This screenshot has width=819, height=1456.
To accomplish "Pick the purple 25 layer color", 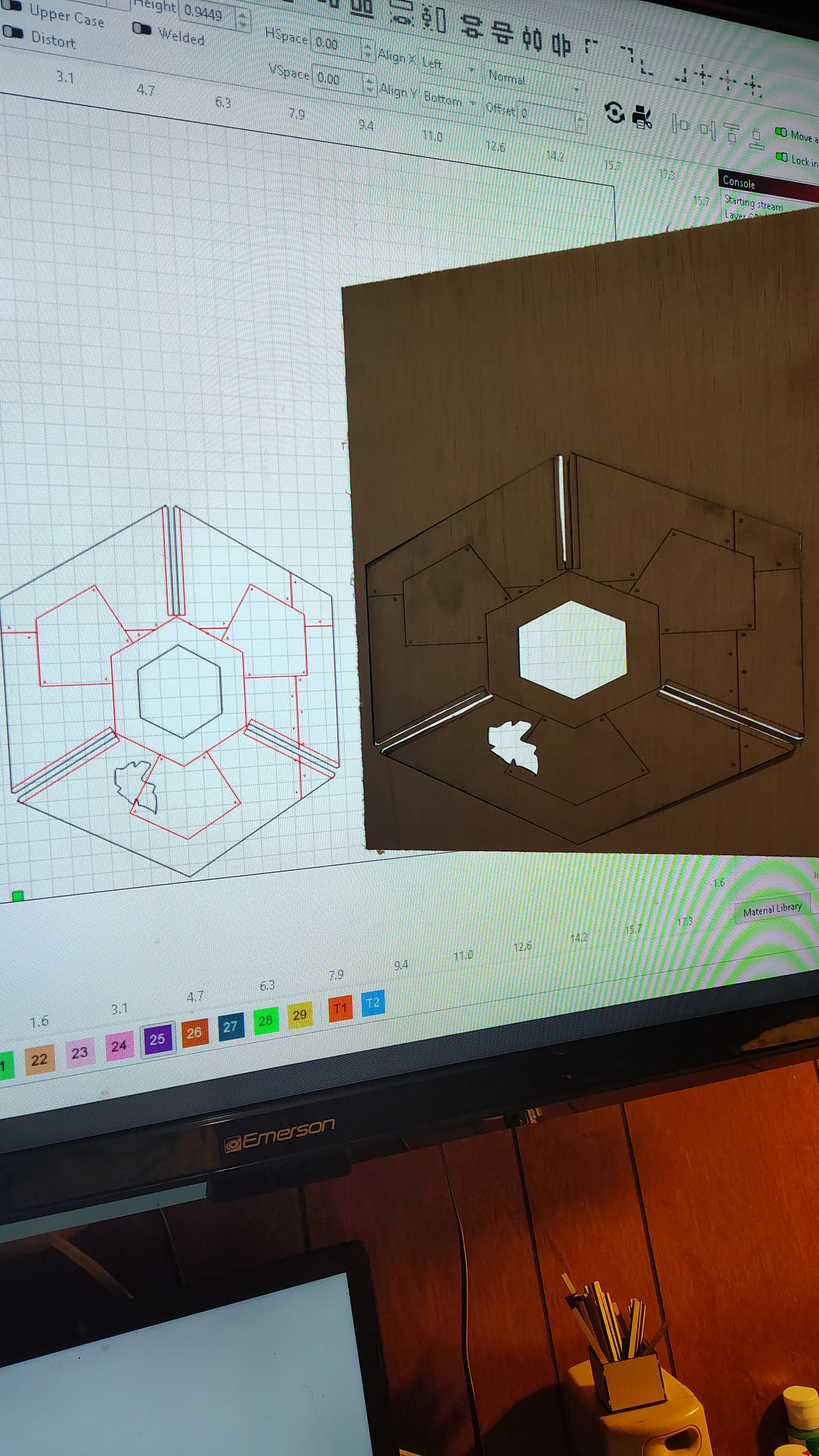I will [157, 1039].
